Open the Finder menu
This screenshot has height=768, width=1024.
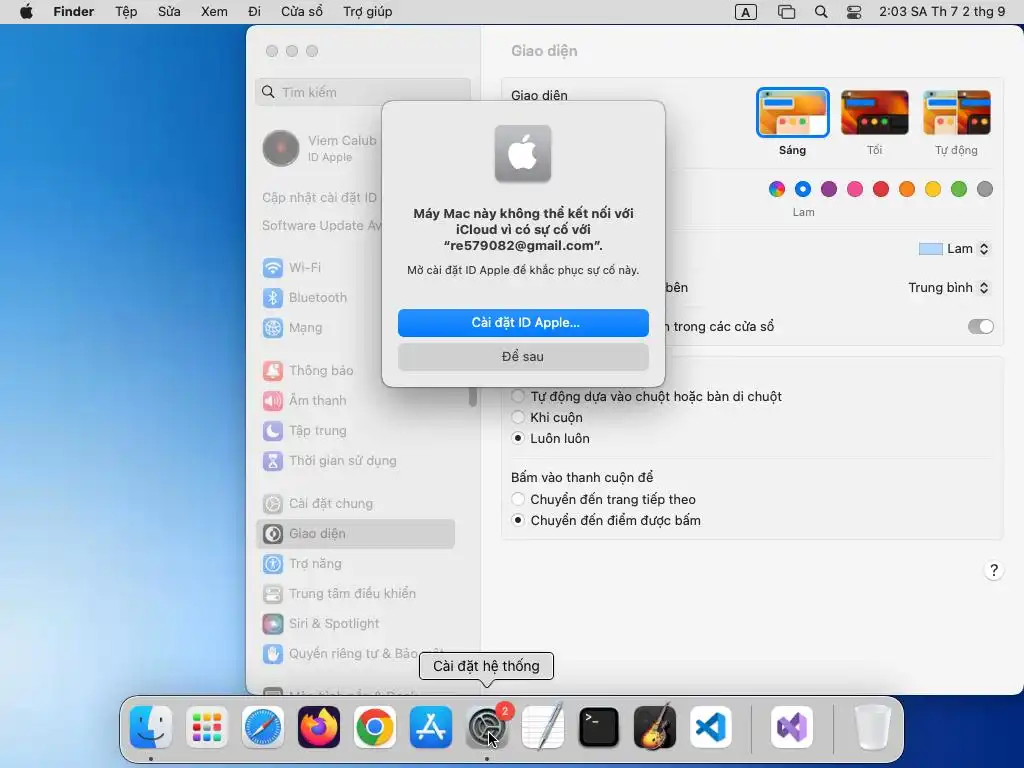tap(74, 12)
